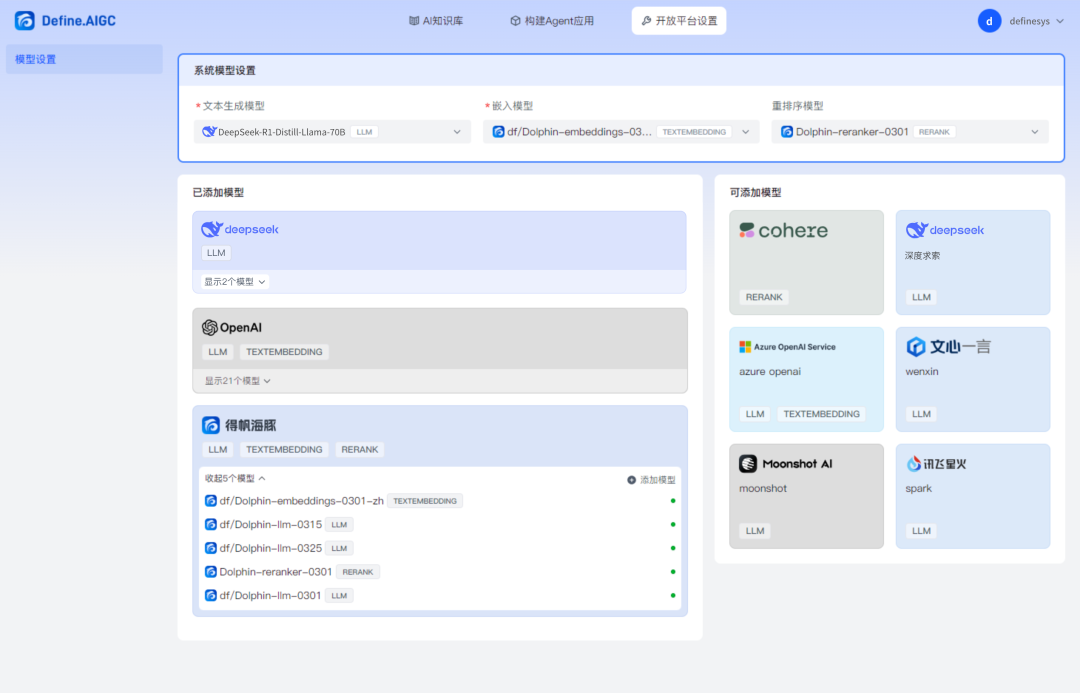Click the 构建Agent应用 cube icon
This screenshot has width=1080, height=693.
pyautogui.click(x=515, y=21)
